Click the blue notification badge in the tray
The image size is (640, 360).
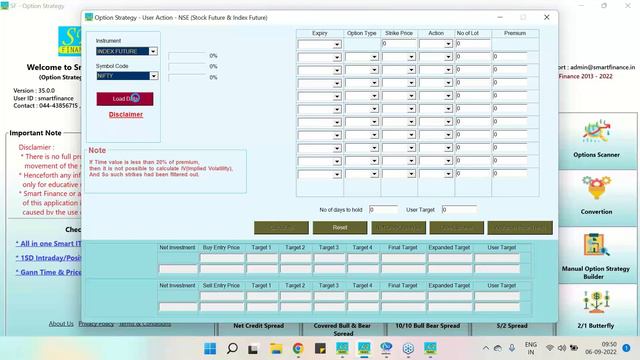tap(626, 348)
